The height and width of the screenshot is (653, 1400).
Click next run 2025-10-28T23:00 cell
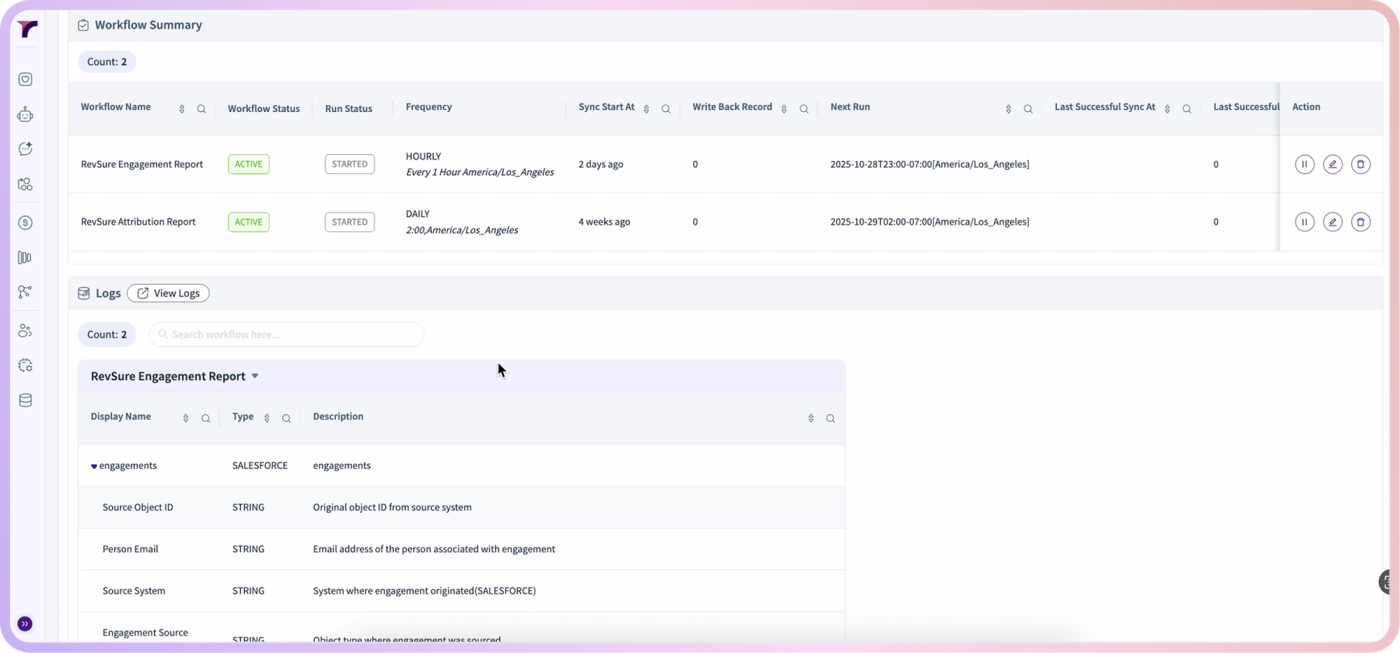click(x=929, y=164)
